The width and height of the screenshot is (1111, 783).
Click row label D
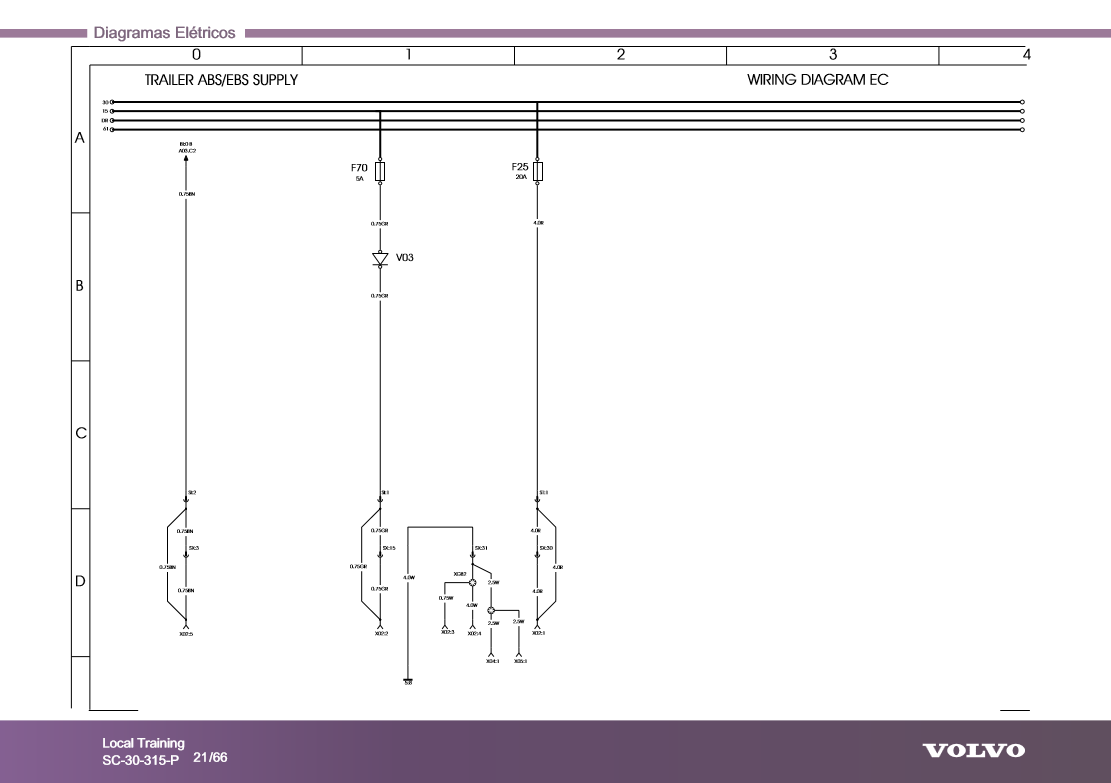coord(80,581)
